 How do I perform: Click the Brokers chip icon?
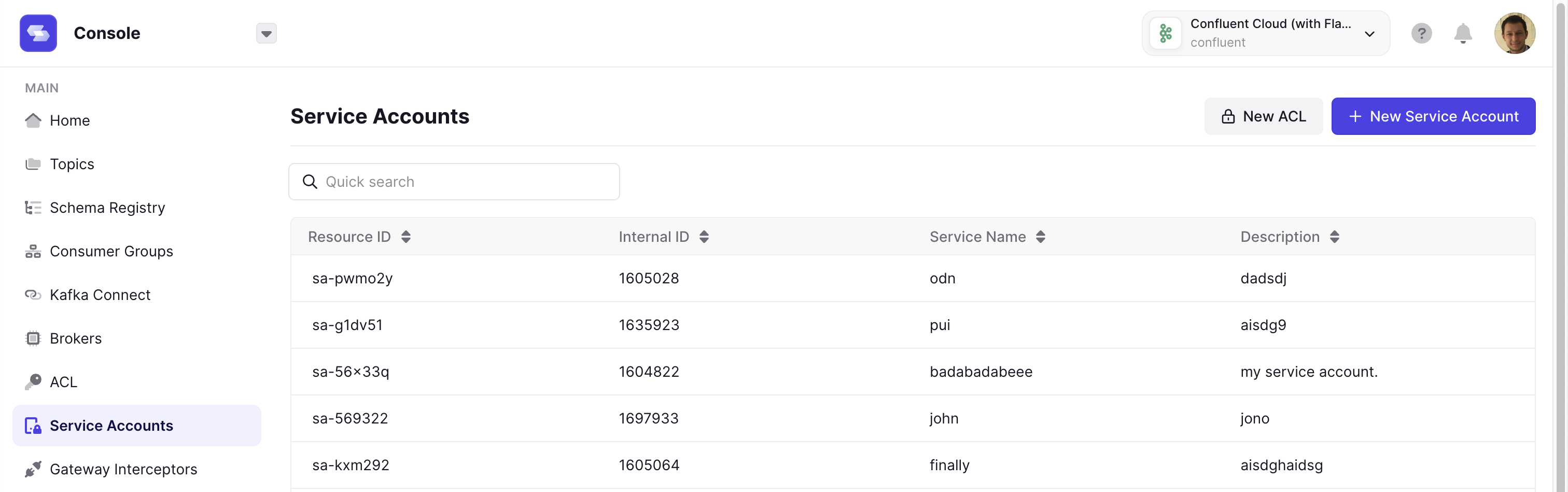(33, 338)
